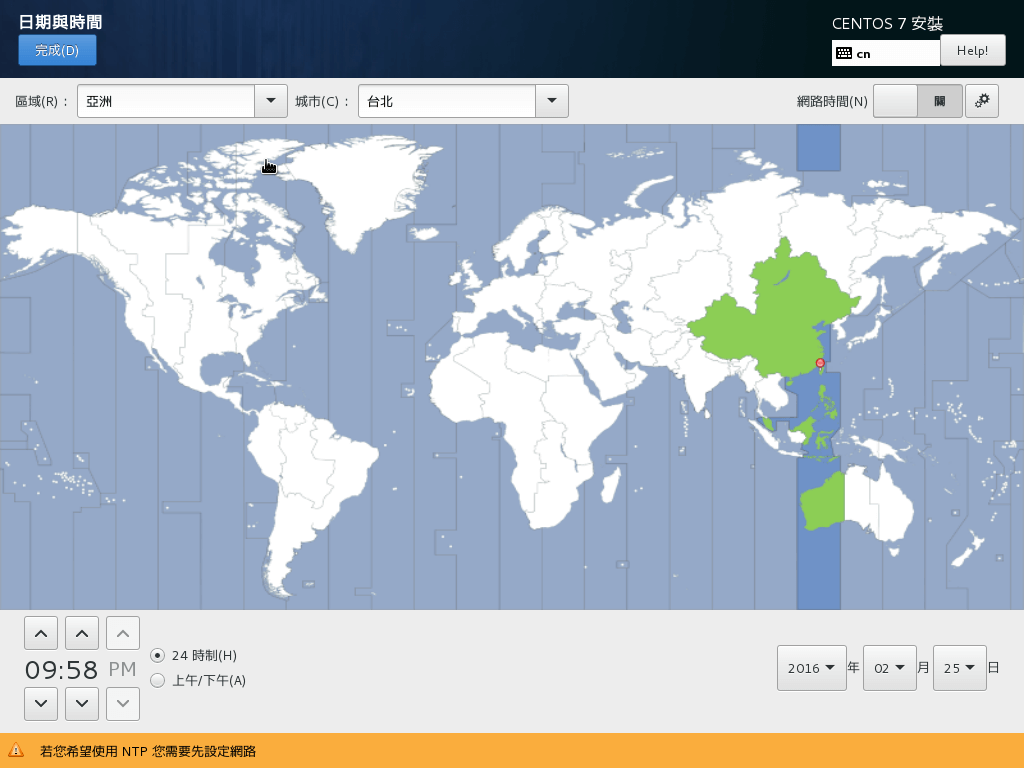Click the keyboard layout cn indicator

[x=885, y=53]
